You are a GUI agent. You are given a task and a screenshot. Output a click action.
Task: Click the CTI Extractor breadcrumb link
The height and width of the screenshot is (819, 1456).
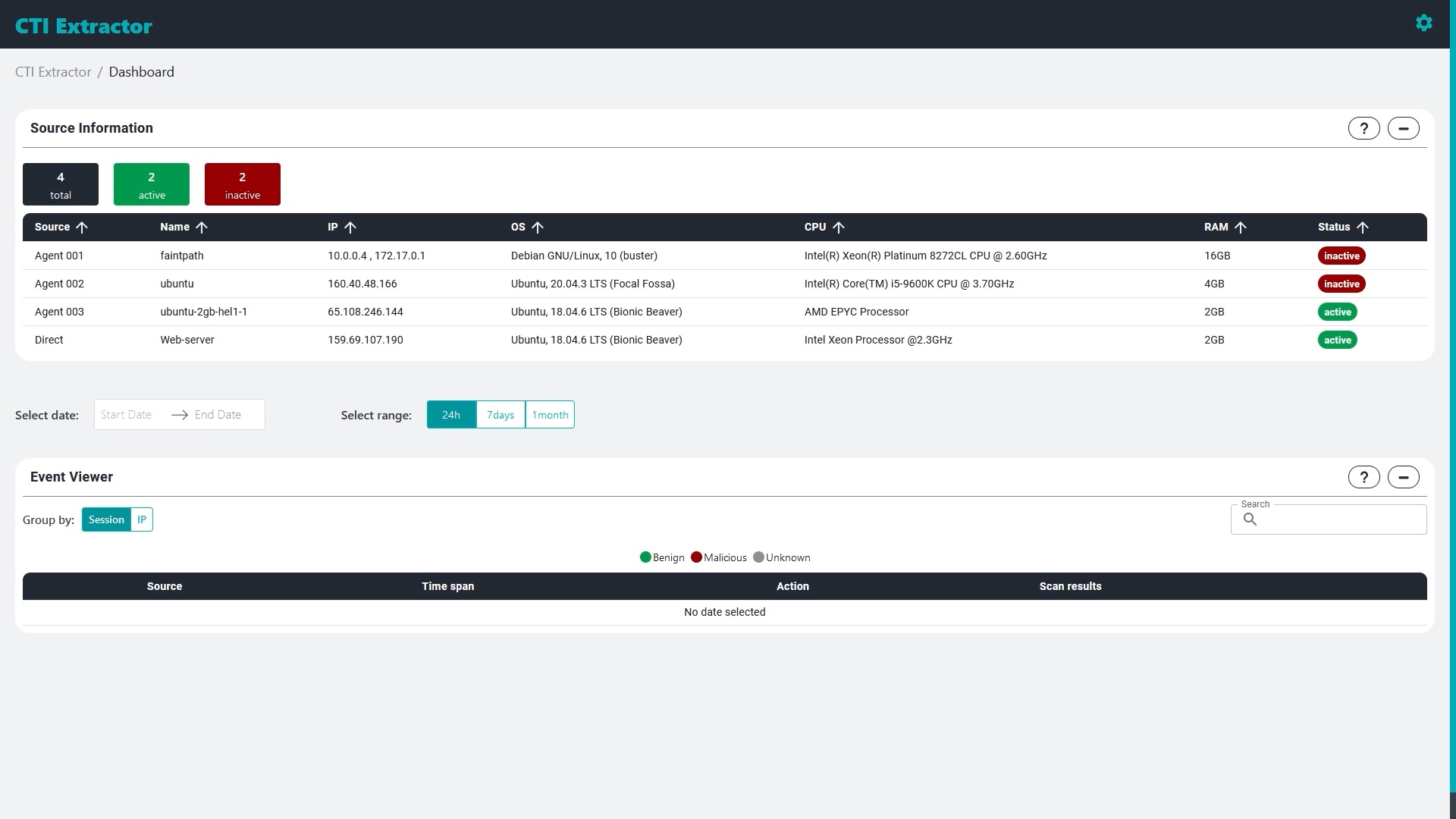coord(52,71)
